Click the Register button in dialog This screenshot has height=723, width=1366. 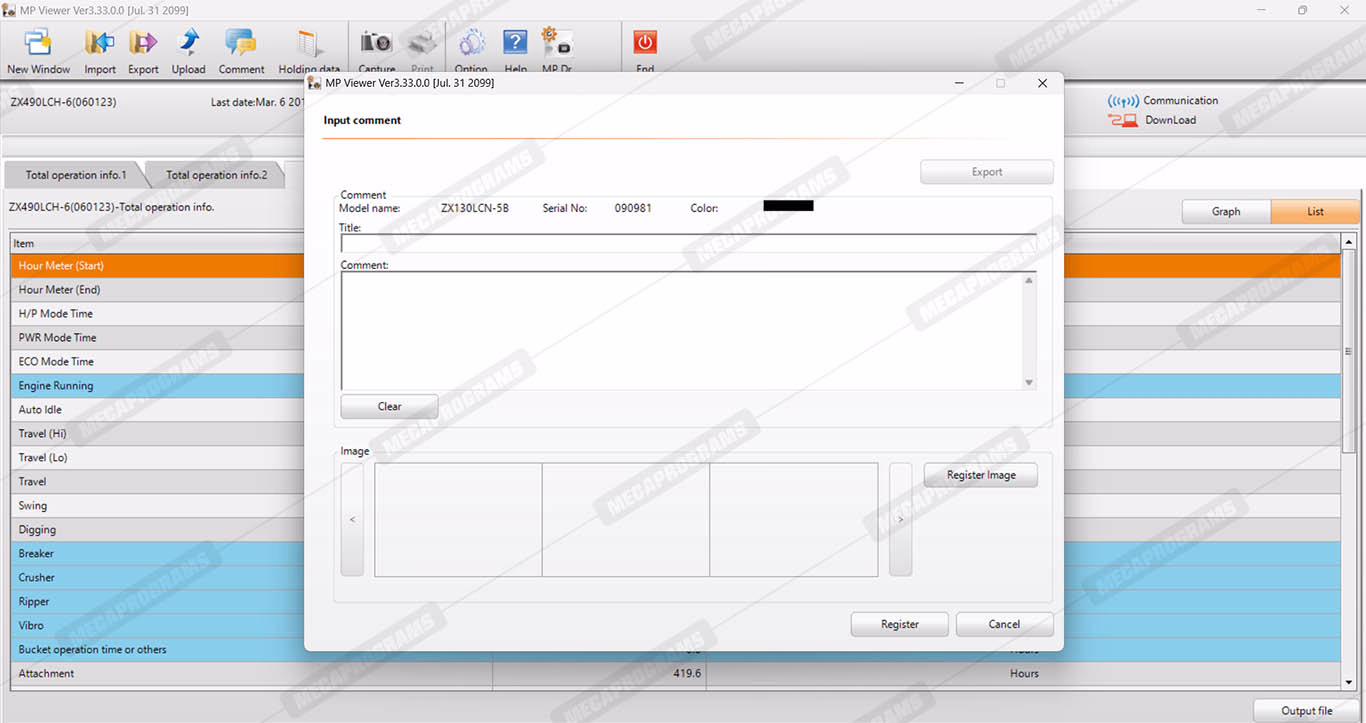[x=899, y=624]
